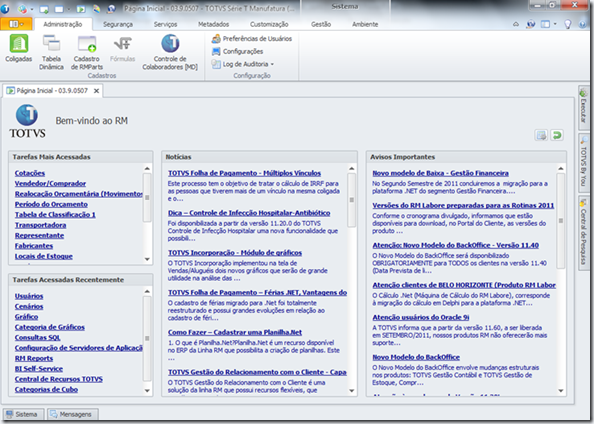Viewport: 594px width, 424px height.
Task: Click the window-with-green-plus quick access icon
Action: point(44,9)
